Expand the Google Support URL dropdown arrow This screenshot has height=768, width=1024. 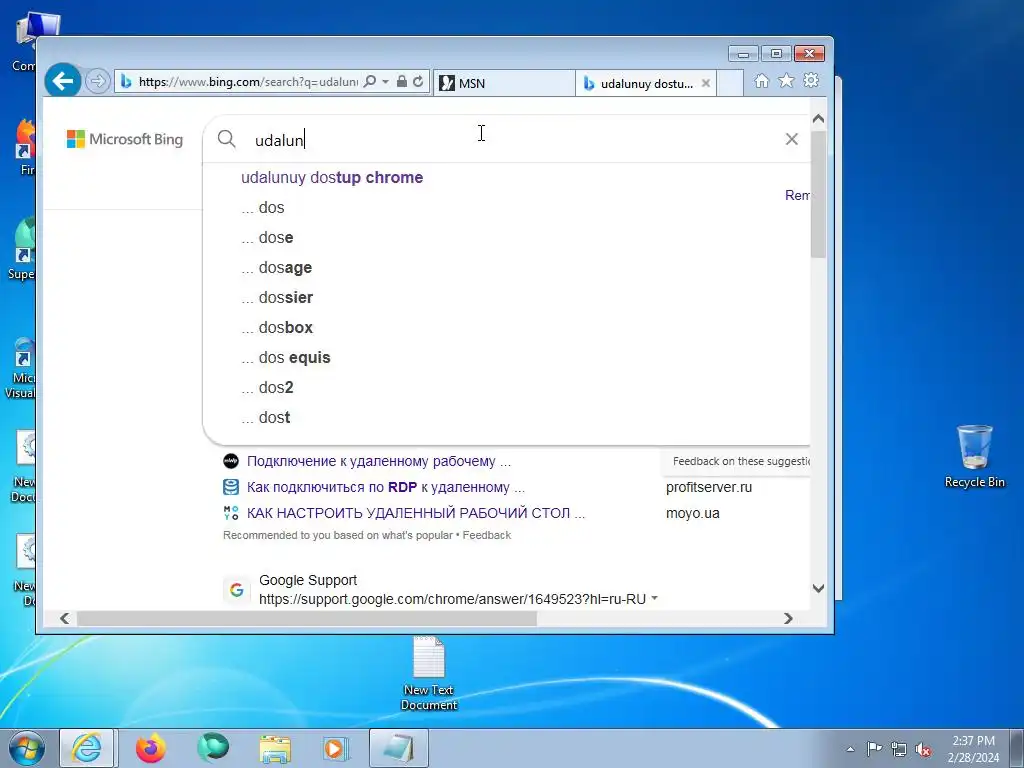click(x=654, y=598)
